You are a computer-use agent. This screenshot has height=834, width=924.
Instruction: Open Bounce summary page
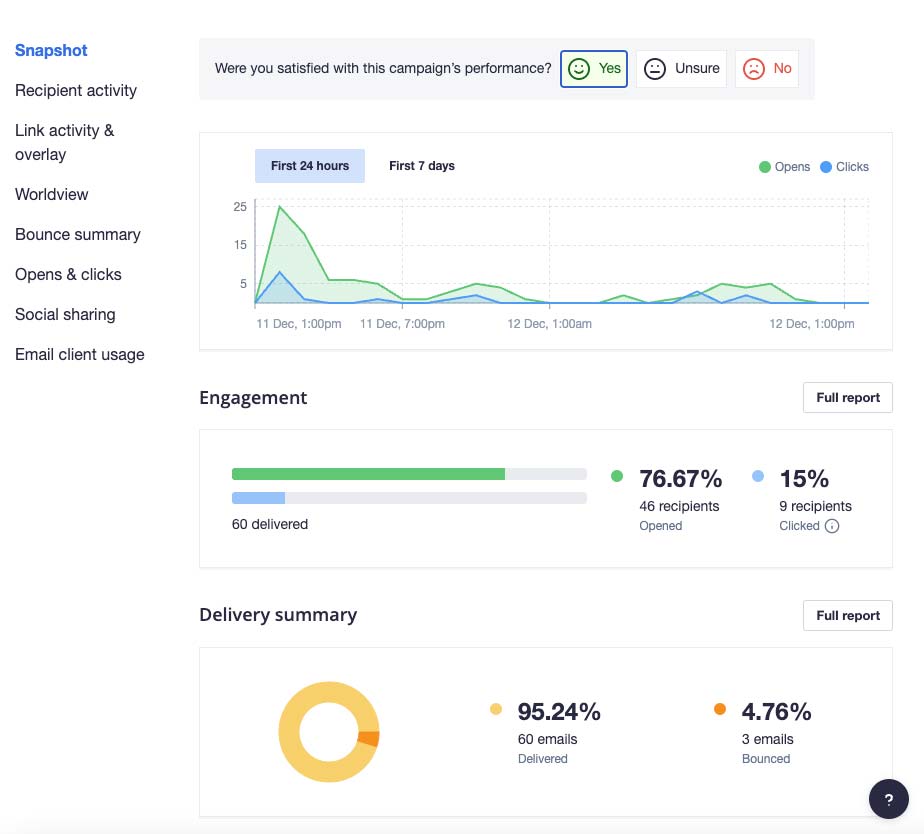pos(78,234)
